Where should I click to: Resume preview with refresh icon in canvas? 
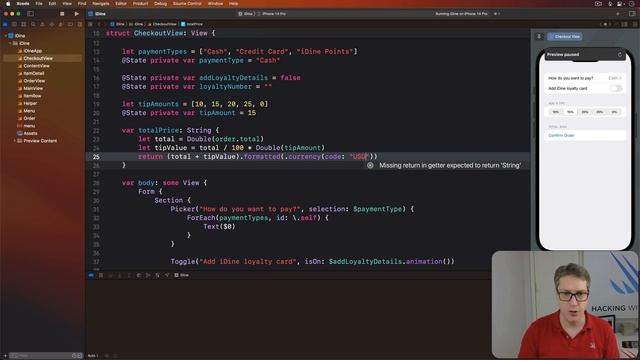point(620,54)
